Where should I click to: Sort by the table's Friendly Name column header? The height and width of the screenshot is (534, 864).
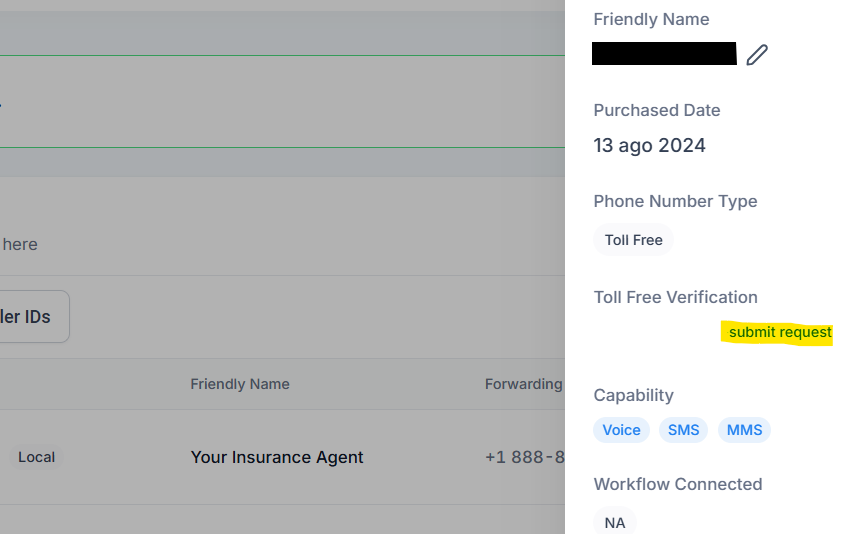[240, 384]
